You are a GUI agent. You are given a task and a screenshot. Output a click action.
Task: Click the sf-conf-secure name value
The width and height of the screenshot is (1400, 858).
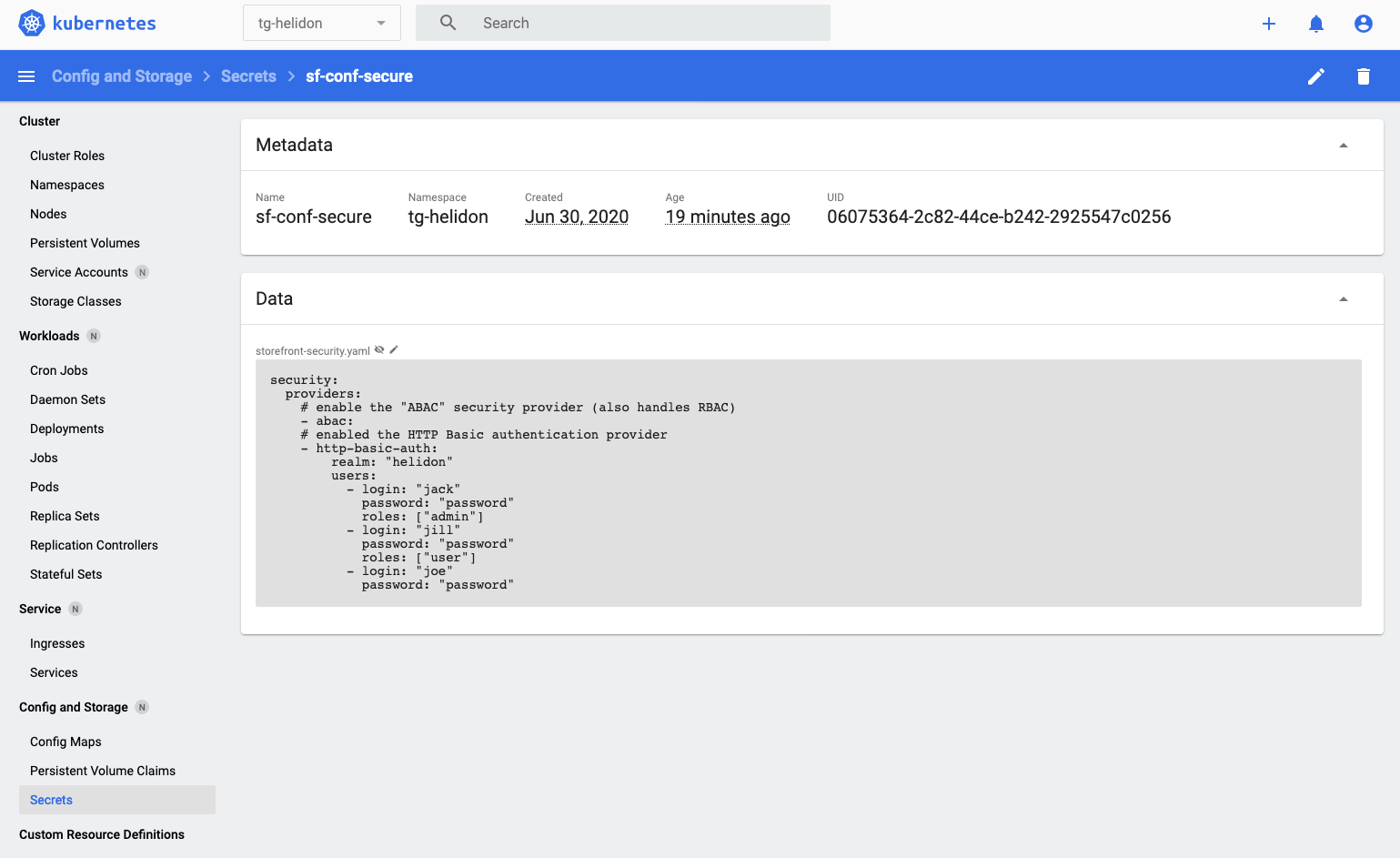click(x=314, y=217)
